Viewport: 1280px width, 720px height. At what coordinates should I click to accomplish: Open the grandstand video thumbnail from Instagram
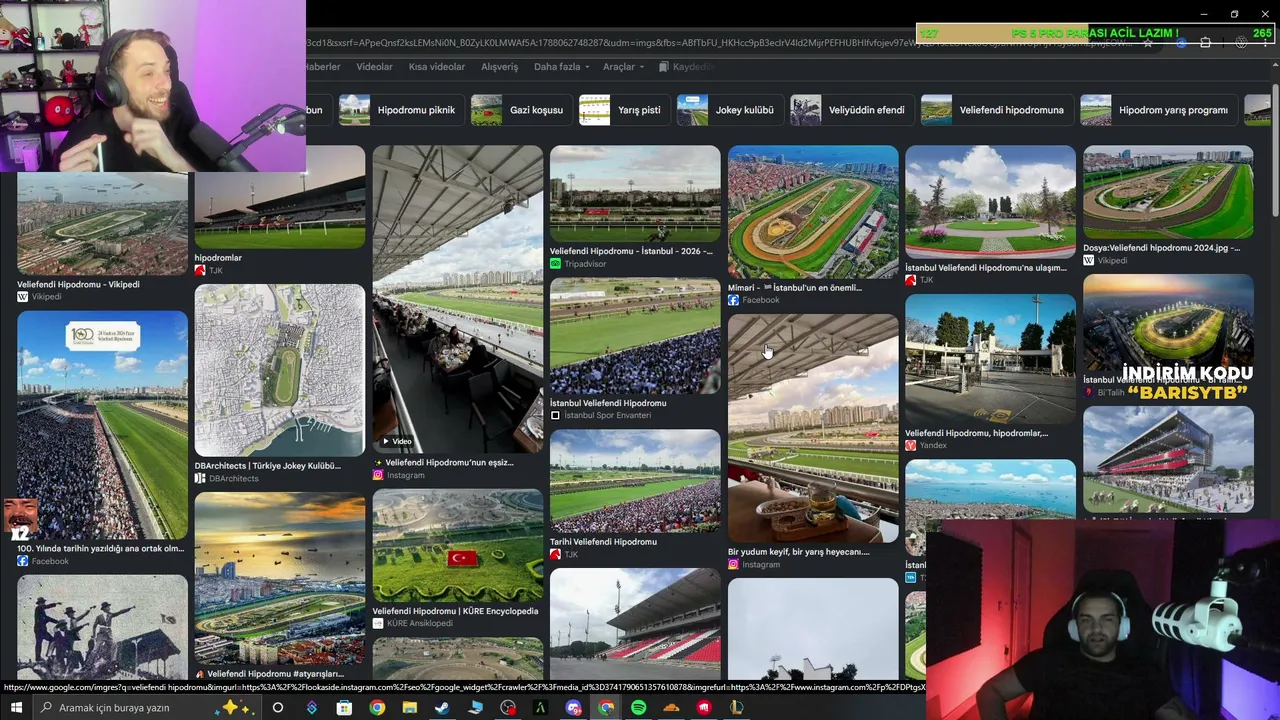click(x=458, y=300)
